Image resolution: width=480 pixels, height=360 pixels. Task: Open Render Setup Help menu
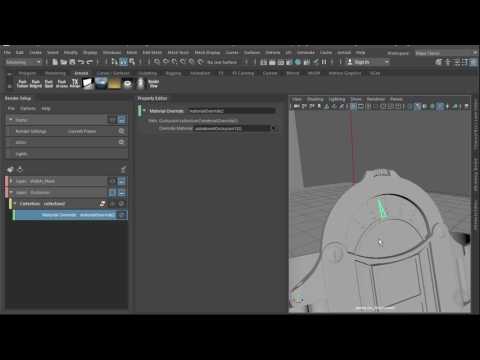(x=46, y=109)
